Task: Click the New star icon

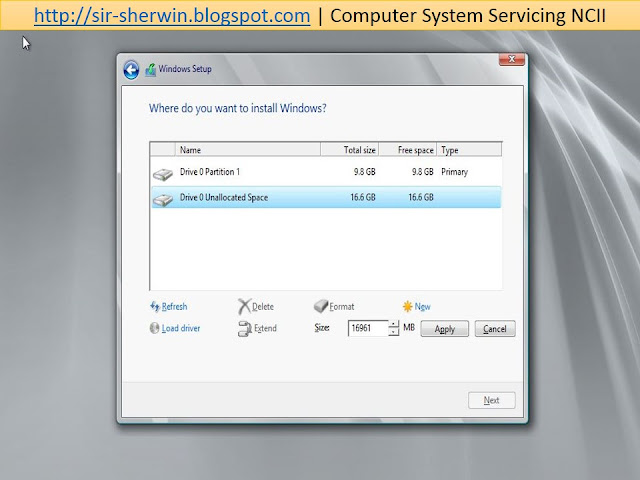Action: [407, 306]
